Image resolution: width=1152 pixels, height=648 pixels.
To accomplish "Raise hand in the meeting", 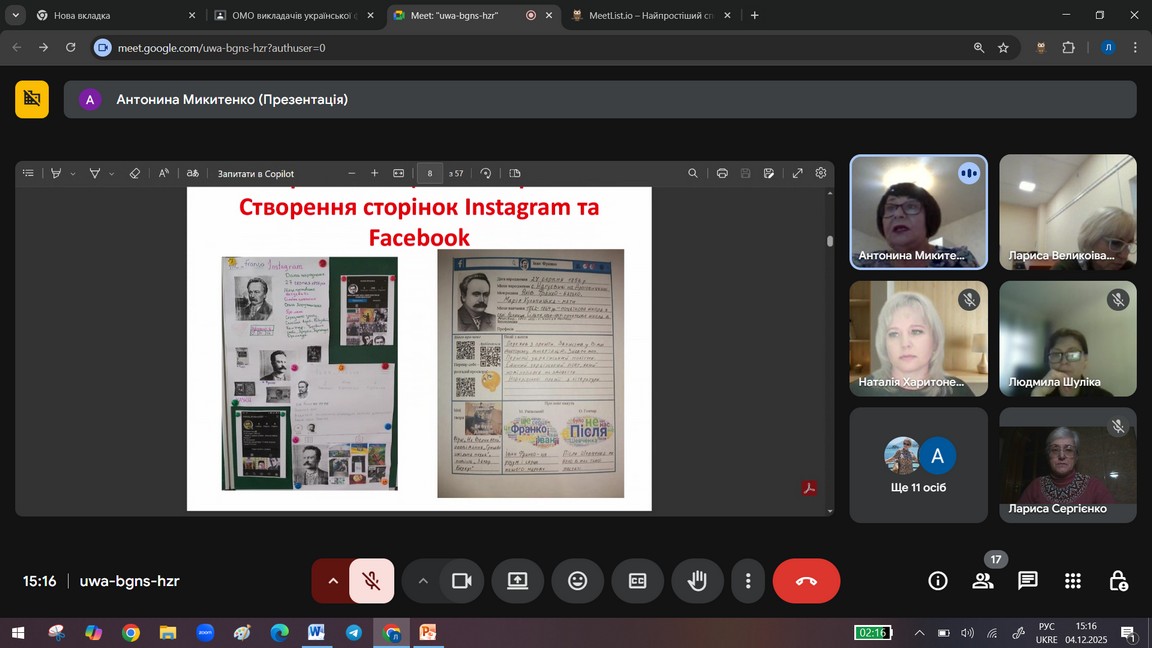I will 697,581.
